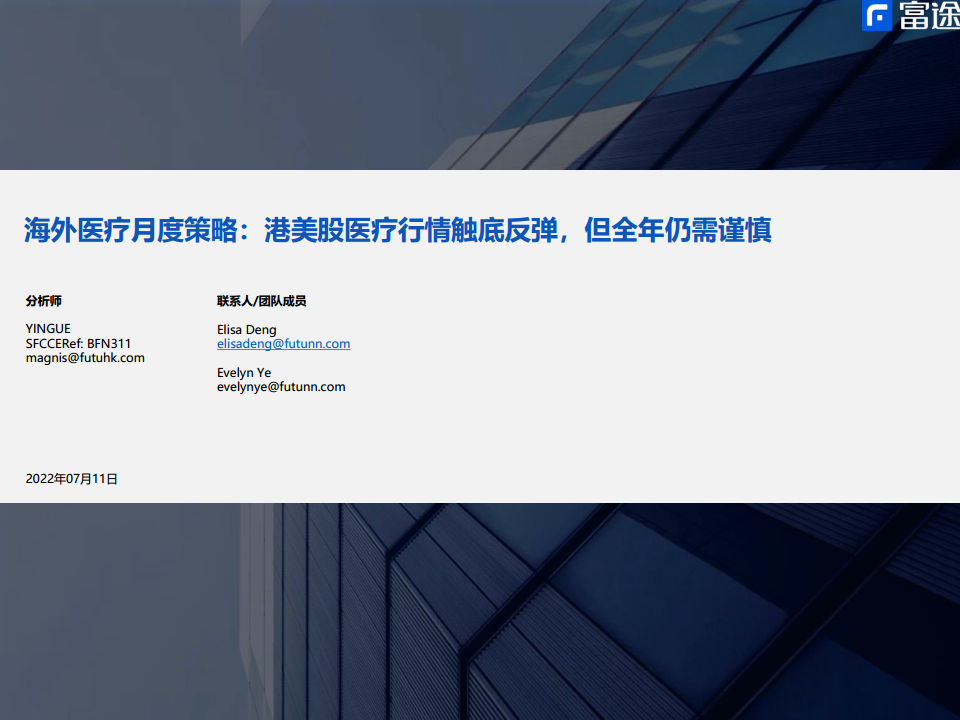
Task: Click the magnis@futuhk.com email text
Action: click(x=85, y=358)
